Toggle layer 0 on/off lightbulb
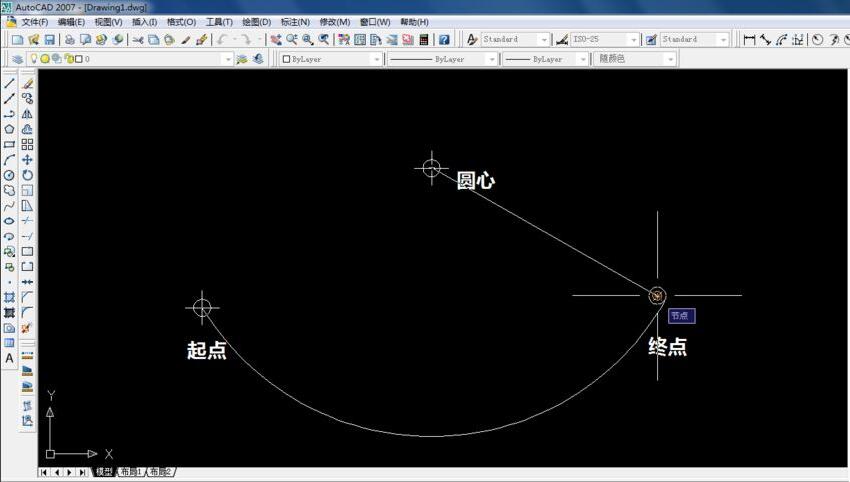Screen dimensions: 850x482 click(x=34, y=59)
